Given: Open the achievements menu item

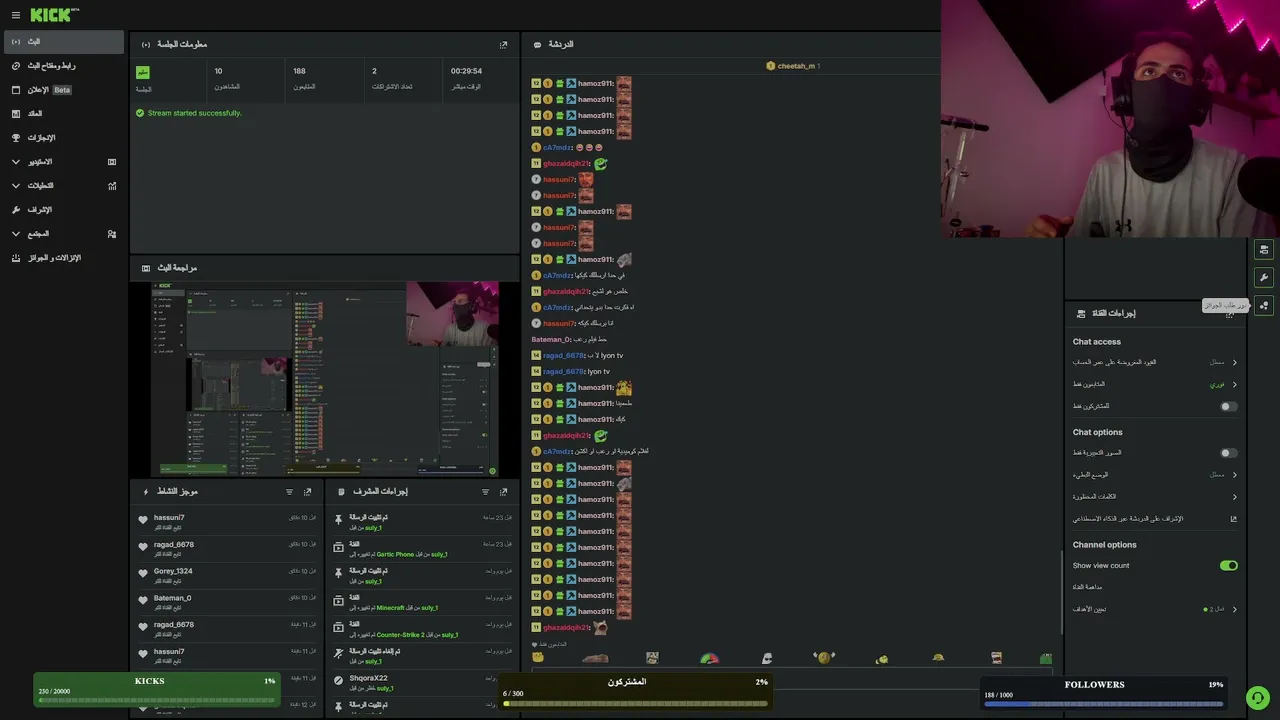Looking at the screenshot, I should click(x=64, y=138).
